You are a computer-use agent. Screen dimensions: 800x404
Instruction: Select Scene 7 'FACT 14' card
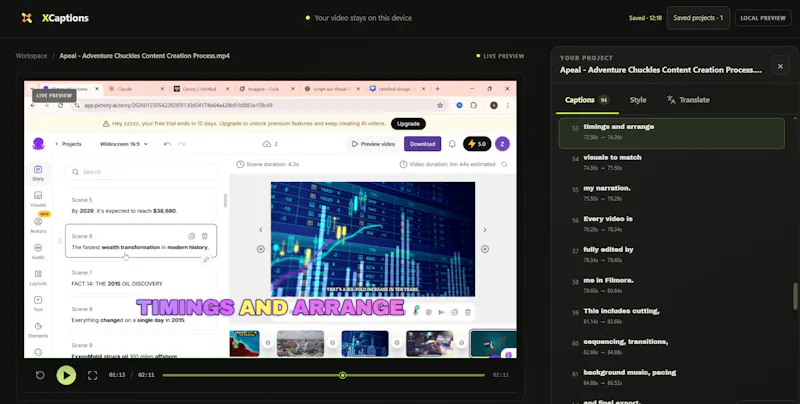(x=141, y=279)
